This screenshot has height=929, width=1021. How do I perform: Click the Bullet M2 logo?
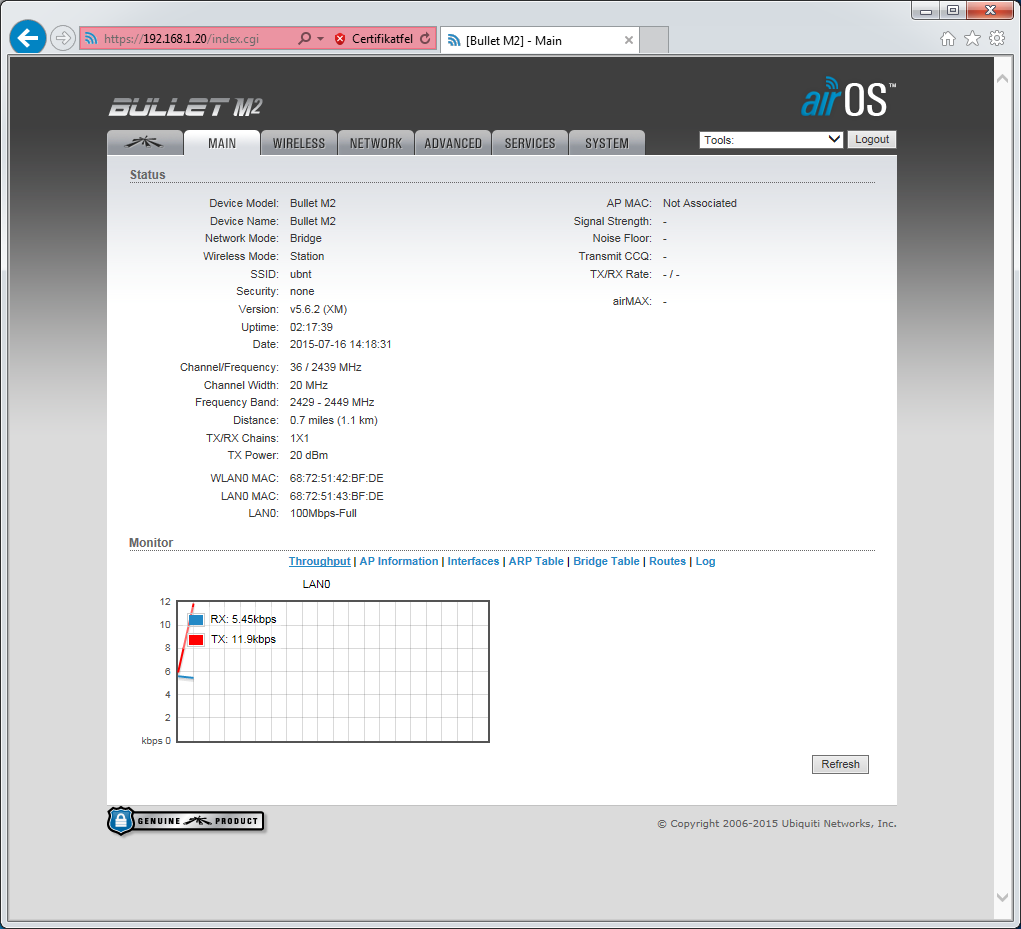[x=186, y=107]
